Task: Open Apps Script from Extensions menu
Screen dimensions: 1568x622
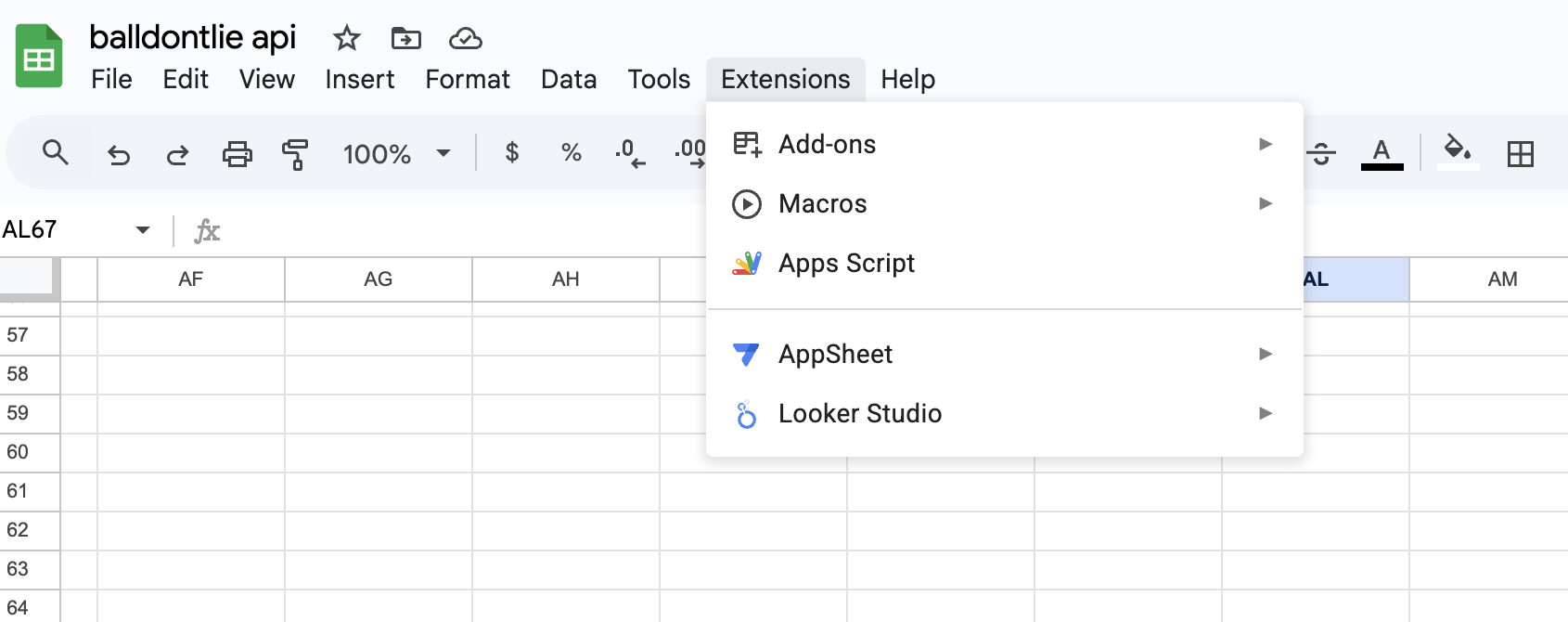Action: 846,264
